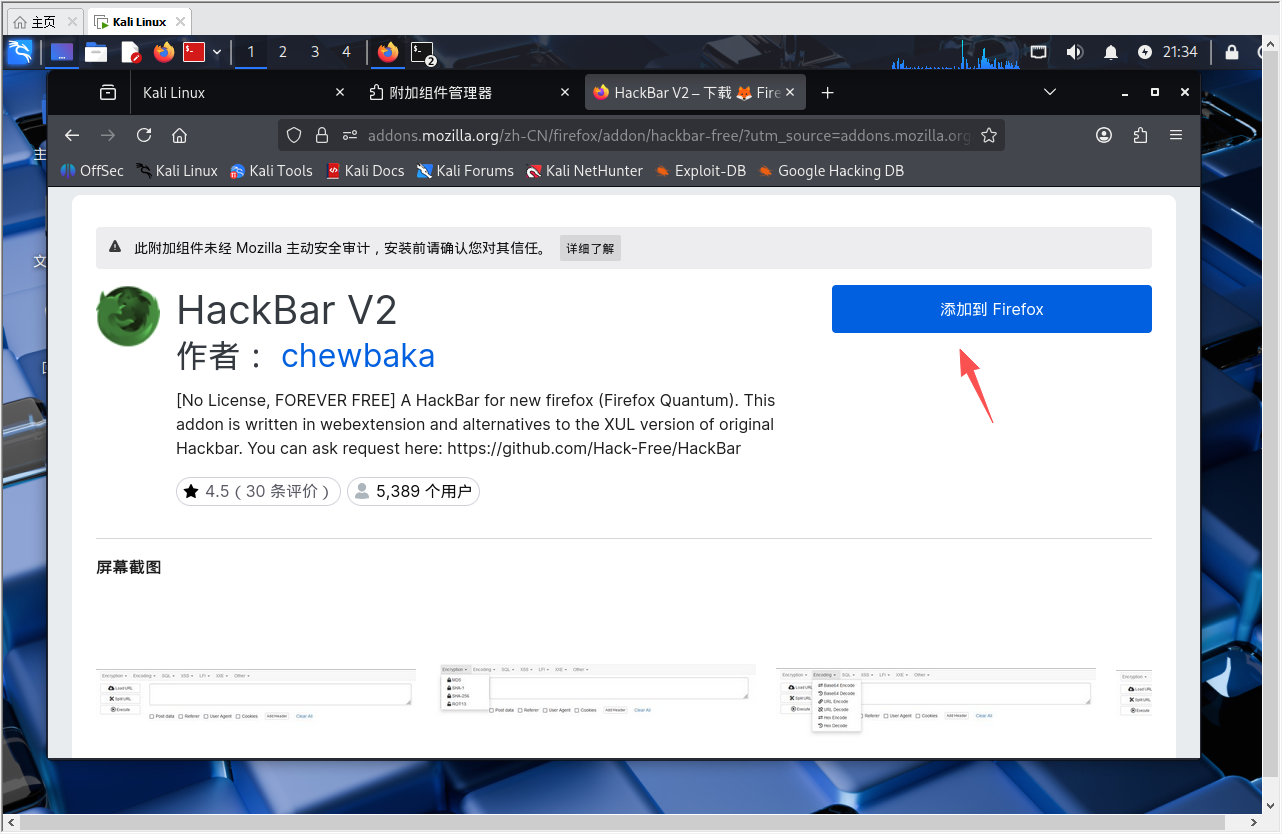Open a new browser tab

(827, 92)
